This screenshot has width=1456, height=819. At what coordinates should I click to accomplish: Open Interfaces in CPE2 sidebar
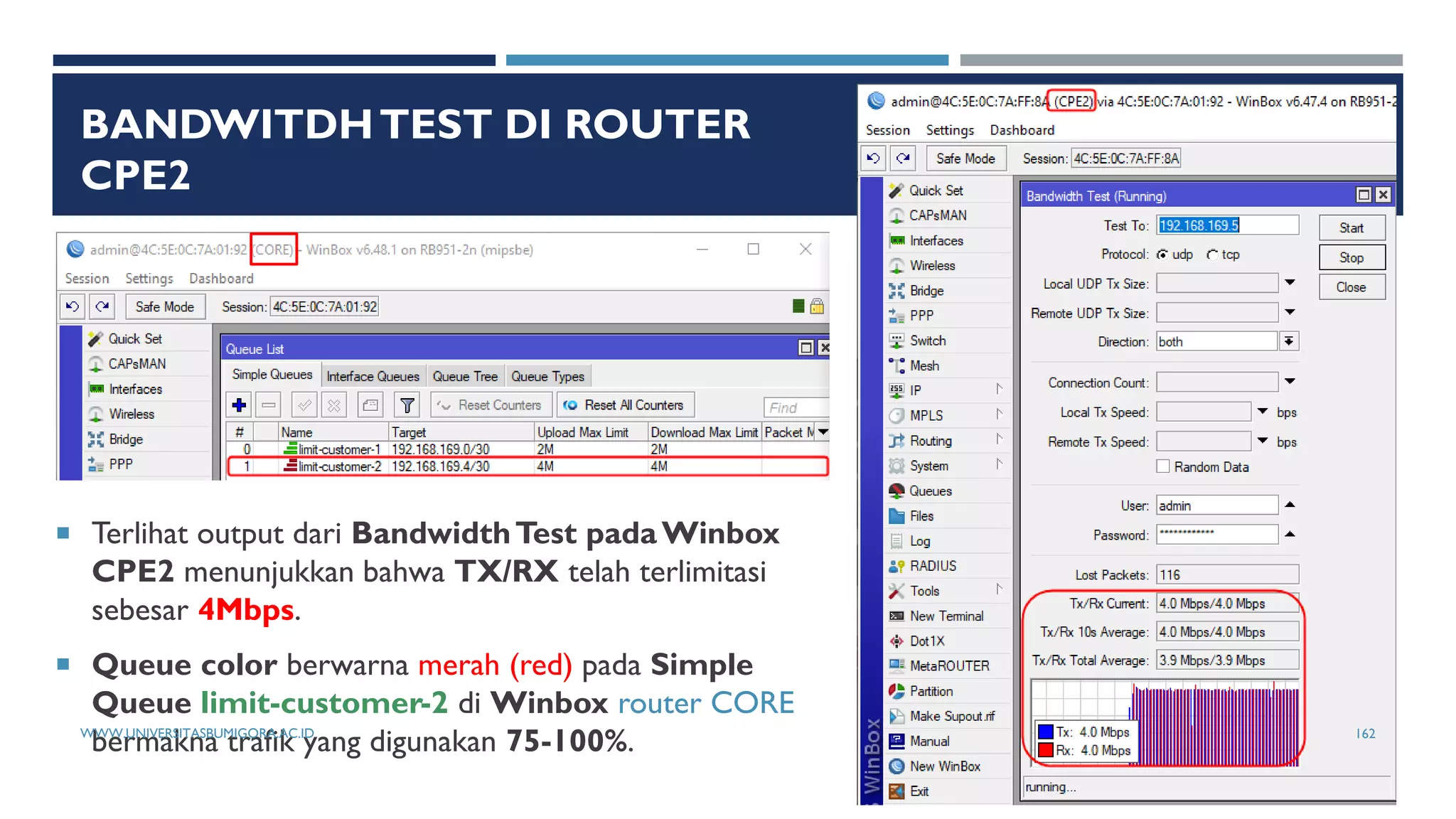(936, 241)
